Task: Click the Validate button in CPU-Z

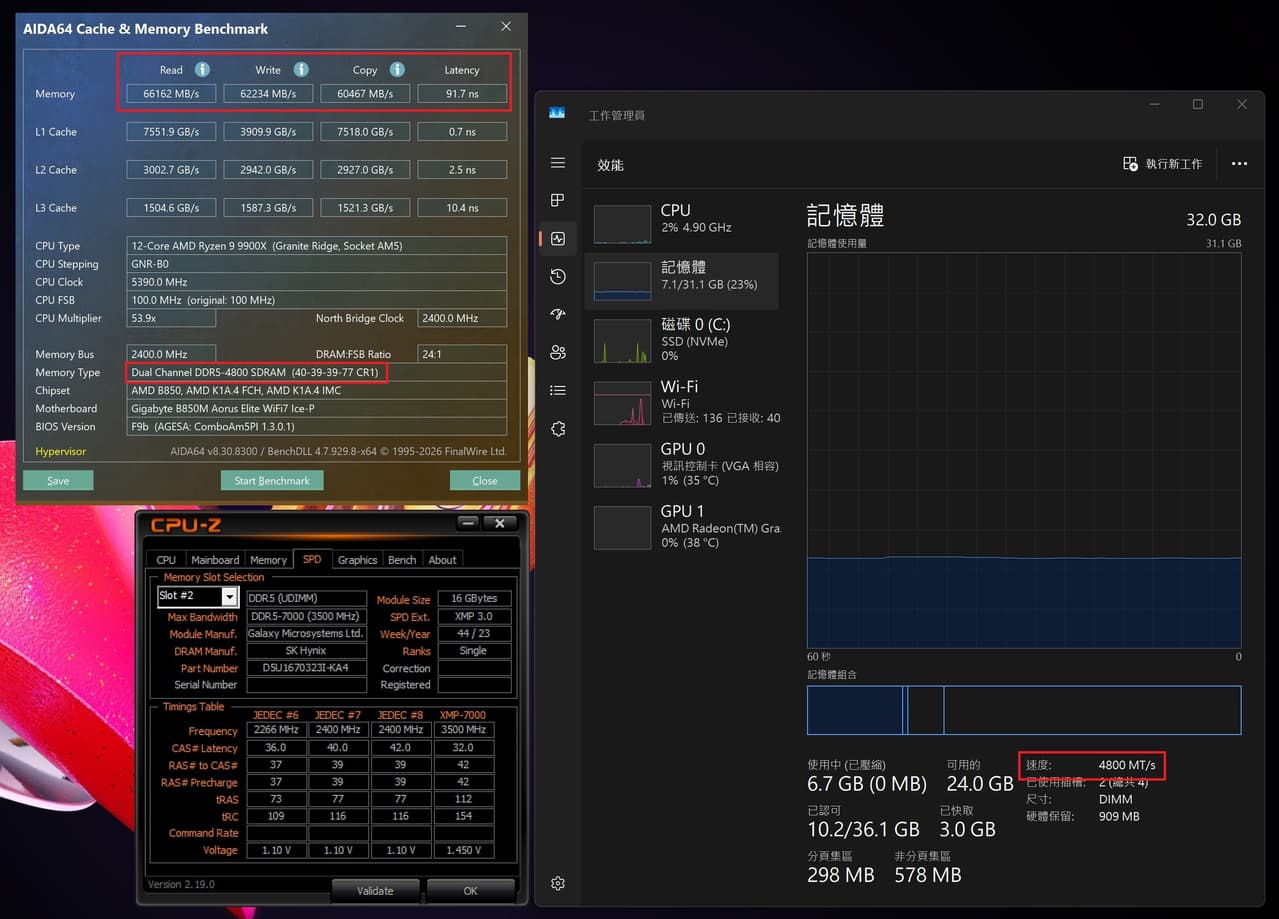Action: click(x=375, y=890)
